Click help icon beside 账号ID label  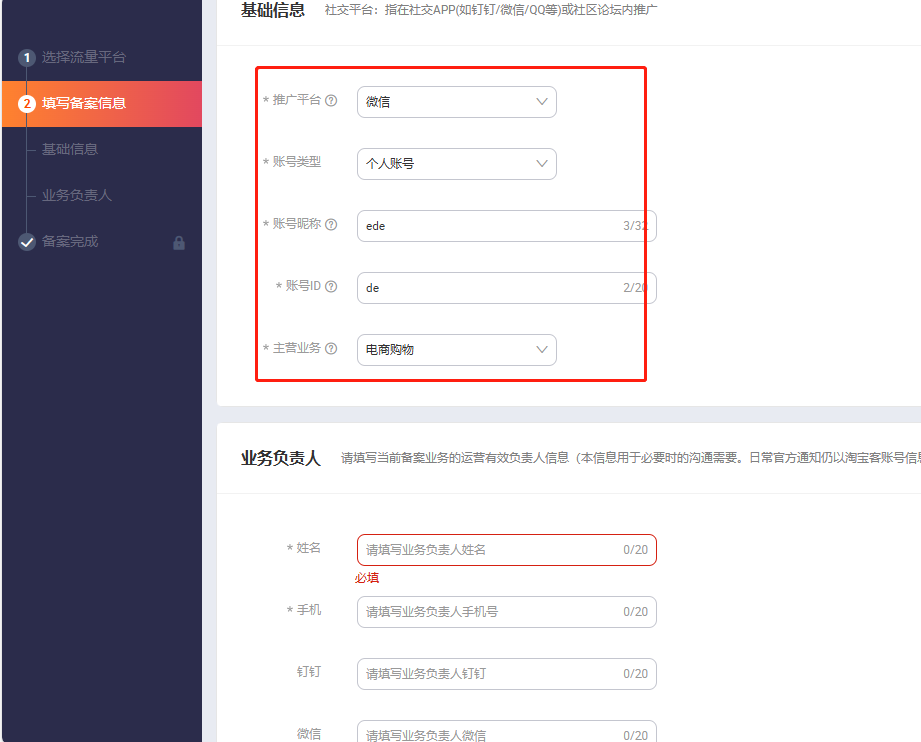click(331, 287)
